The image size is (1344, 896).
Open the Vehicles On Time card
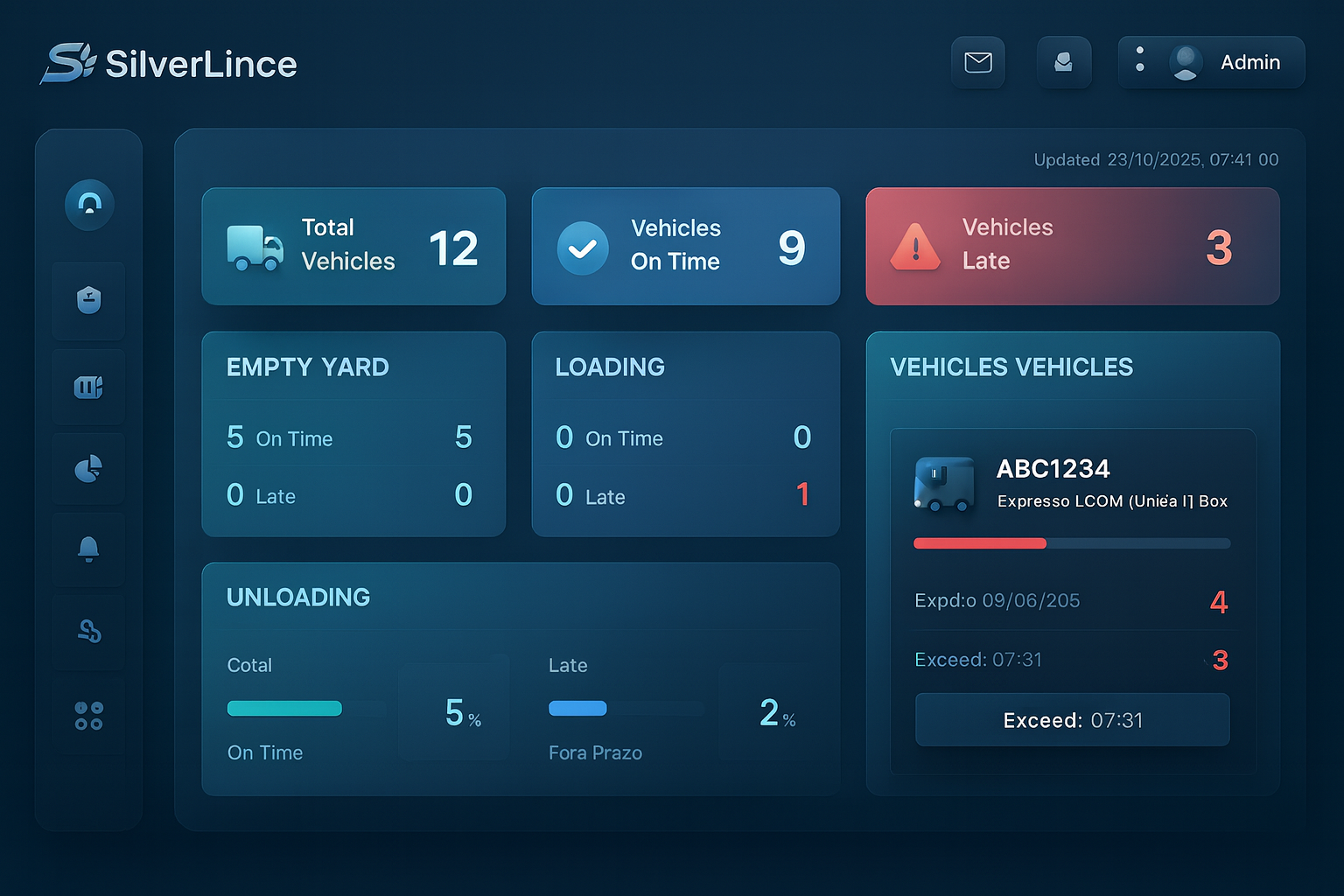(x=685, y=246)
